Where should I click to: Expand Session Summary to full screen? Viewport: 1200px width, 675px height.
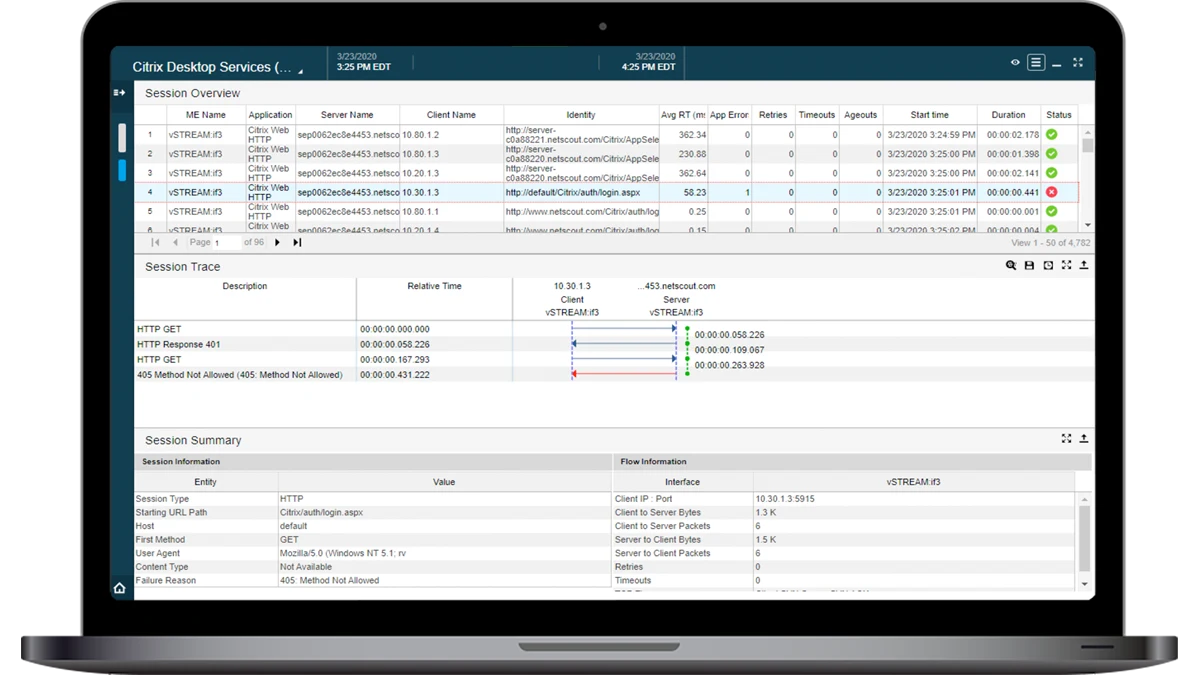(1066, 438)
